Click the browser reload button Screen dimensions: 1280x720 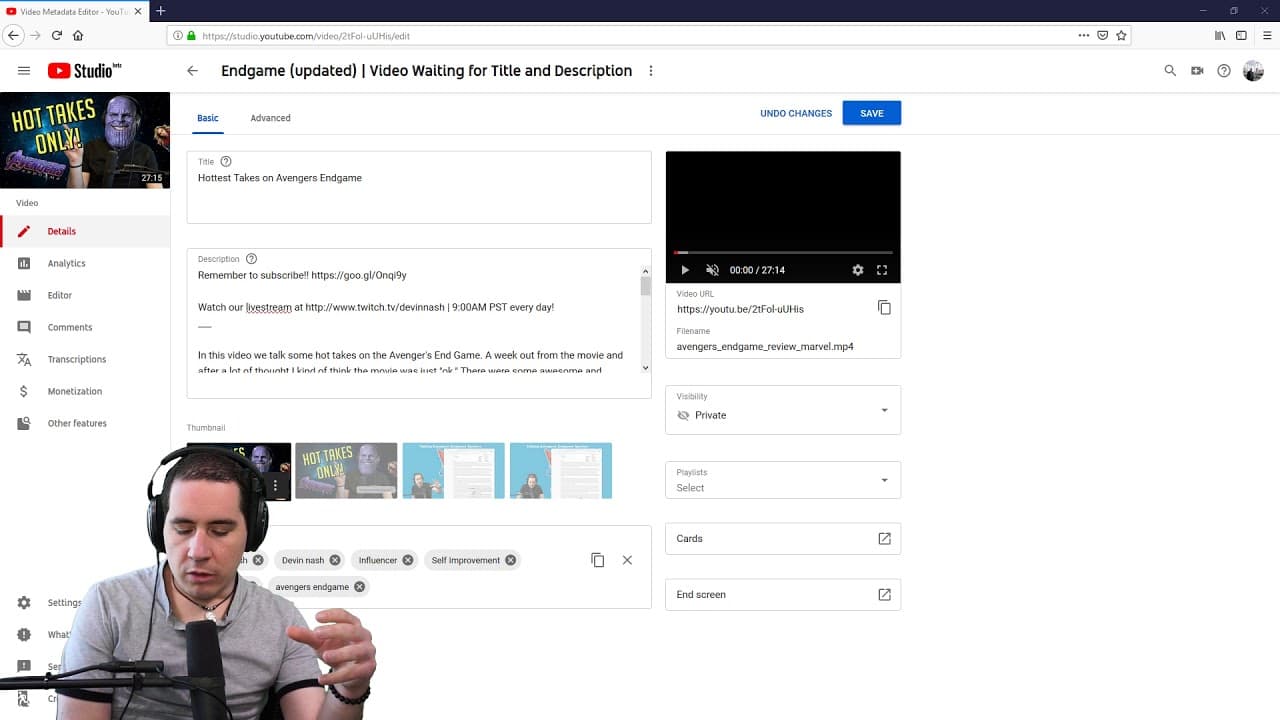point(57,35)
